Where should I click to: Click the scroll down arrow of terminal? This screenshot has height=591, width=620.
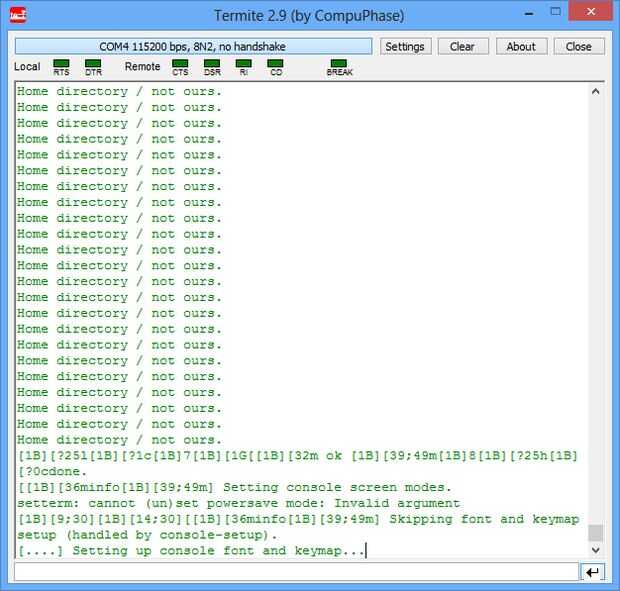pyautogui.click(x=596, y=550)
